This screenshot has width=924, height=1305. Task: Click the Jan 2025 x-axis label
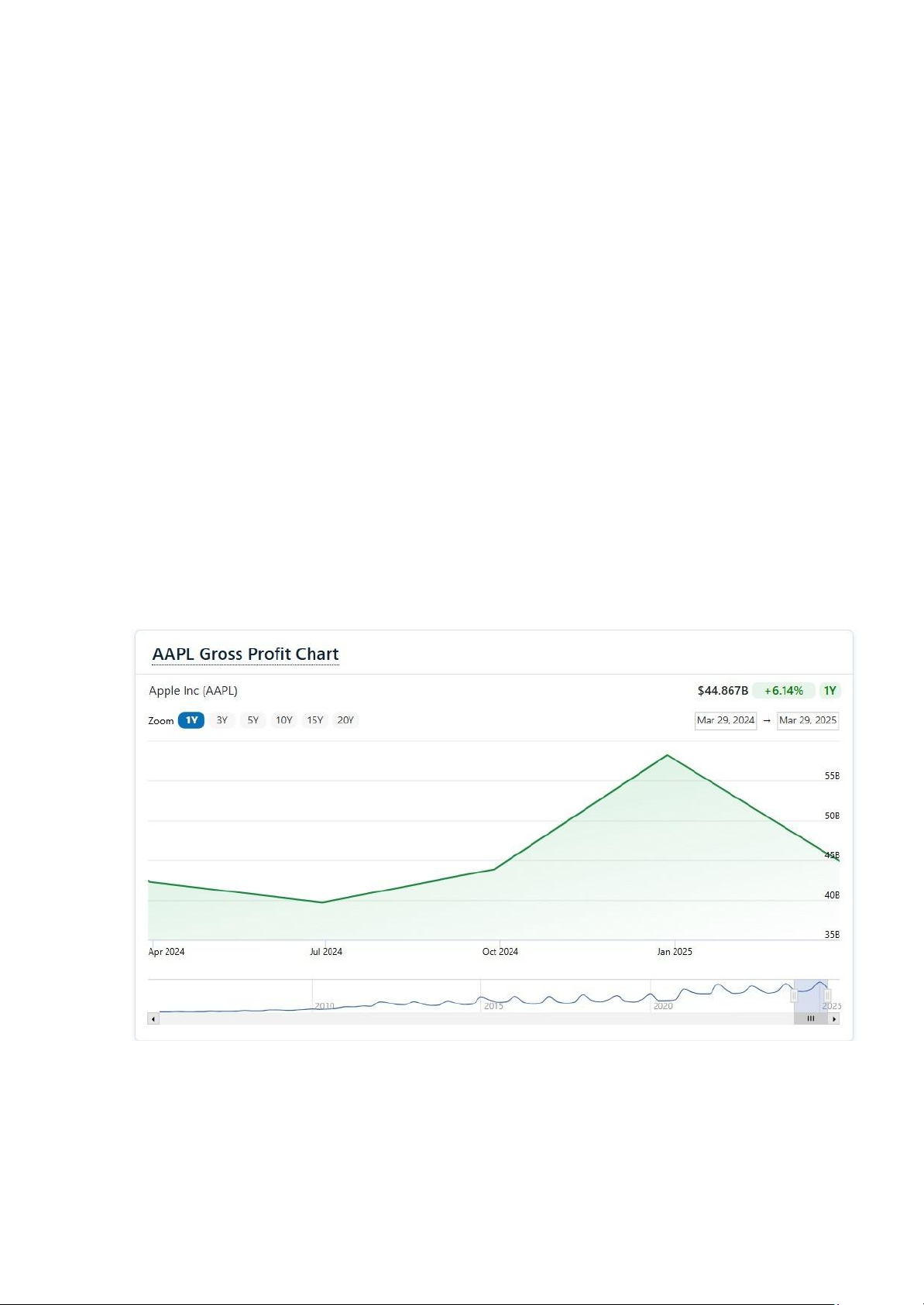pyautogui.click(x=675, y=952)
